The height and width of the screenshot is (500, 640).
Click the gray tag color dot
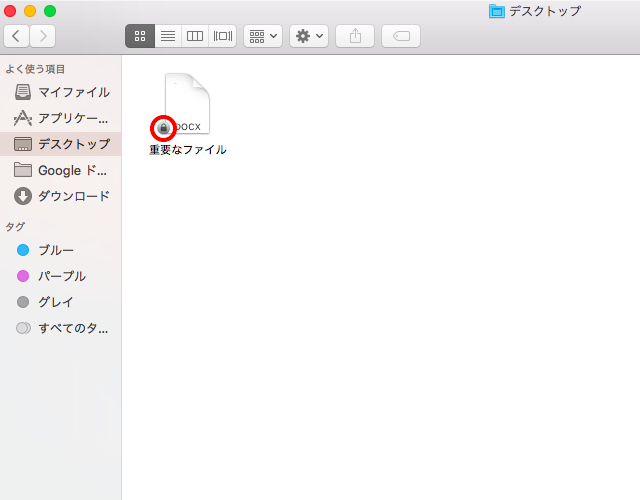pyautogui.click(x=23, y=302)
